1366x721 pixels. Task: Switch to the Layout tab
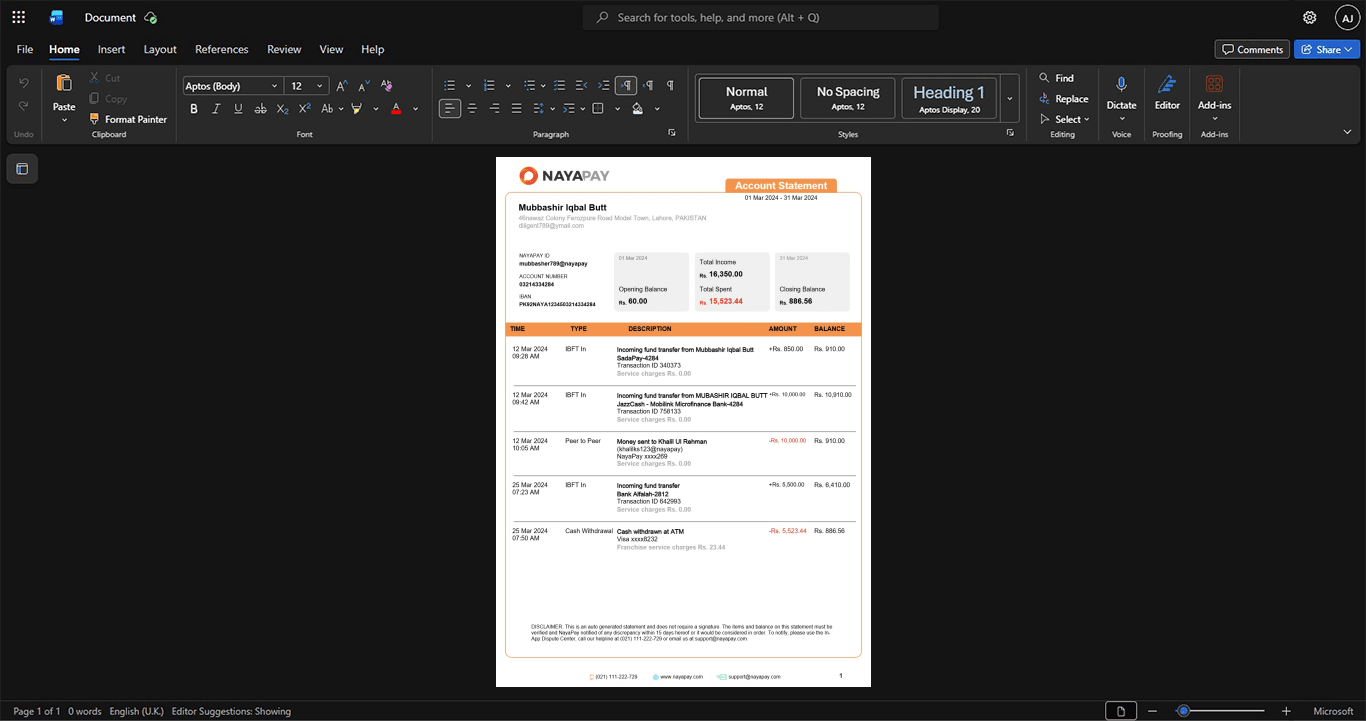click(x=160, y=49)
